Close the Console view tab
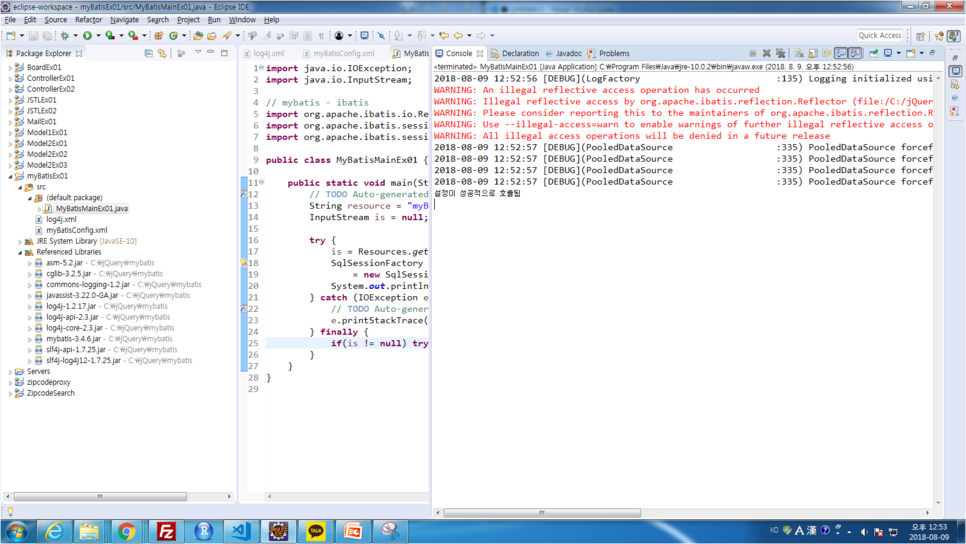This screenshot has height=544, width=966. [x=480, y=54]
